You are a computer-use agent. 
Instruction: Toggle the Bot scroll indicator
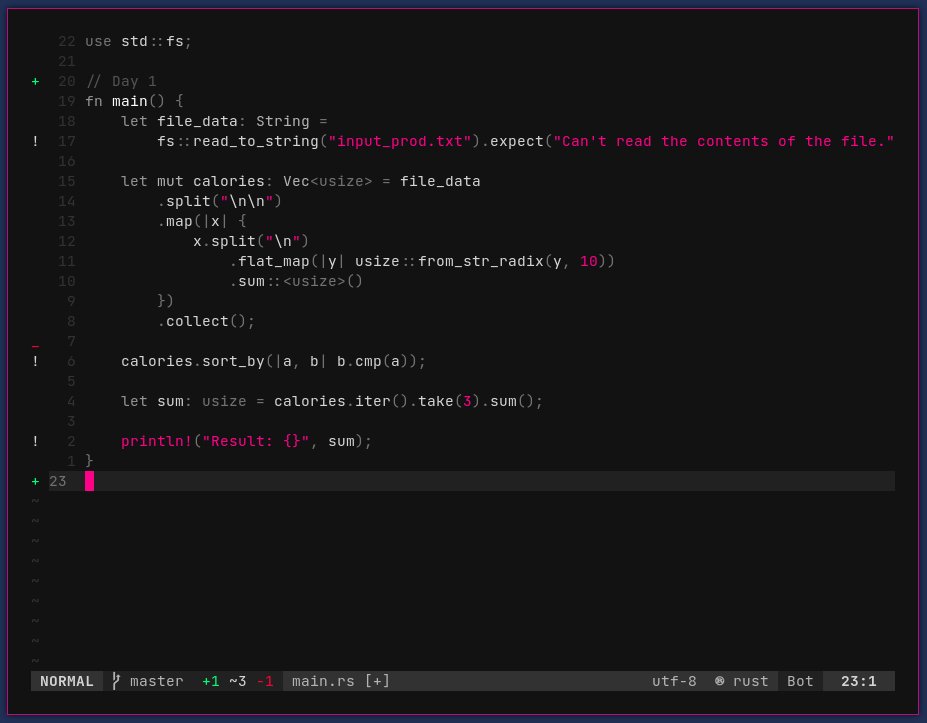tap(799, 681)
